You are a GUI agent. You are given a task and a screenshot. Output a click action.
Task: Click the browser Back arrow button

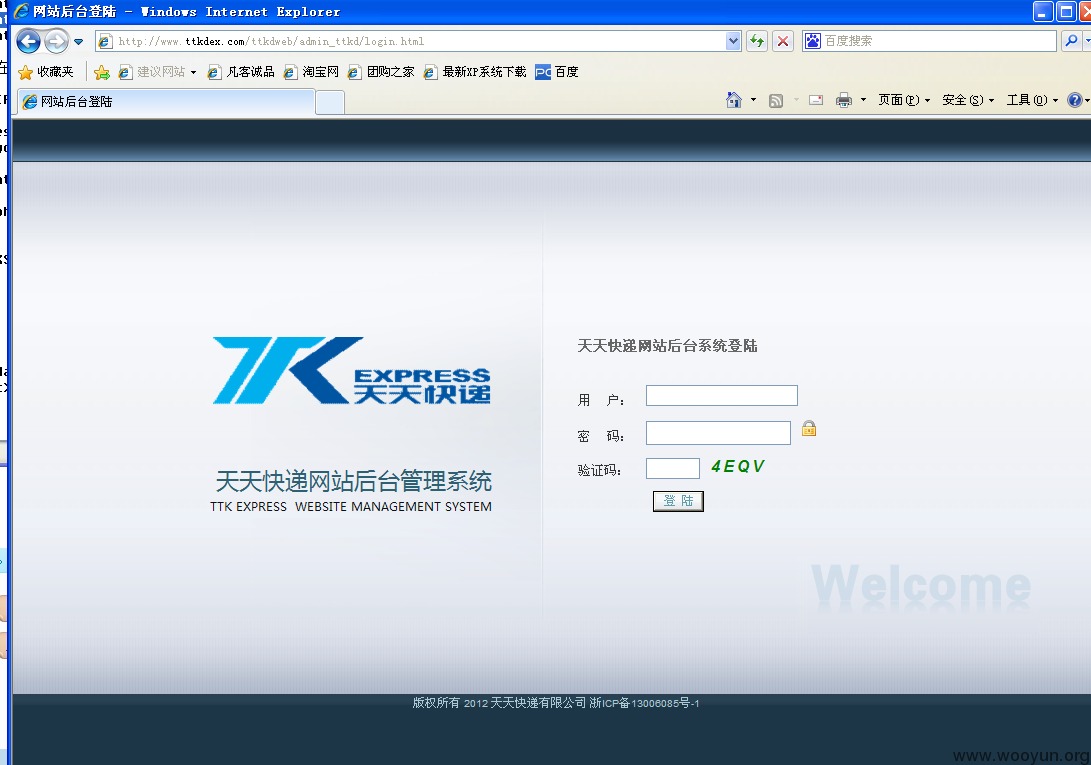(x=28, y=41)
